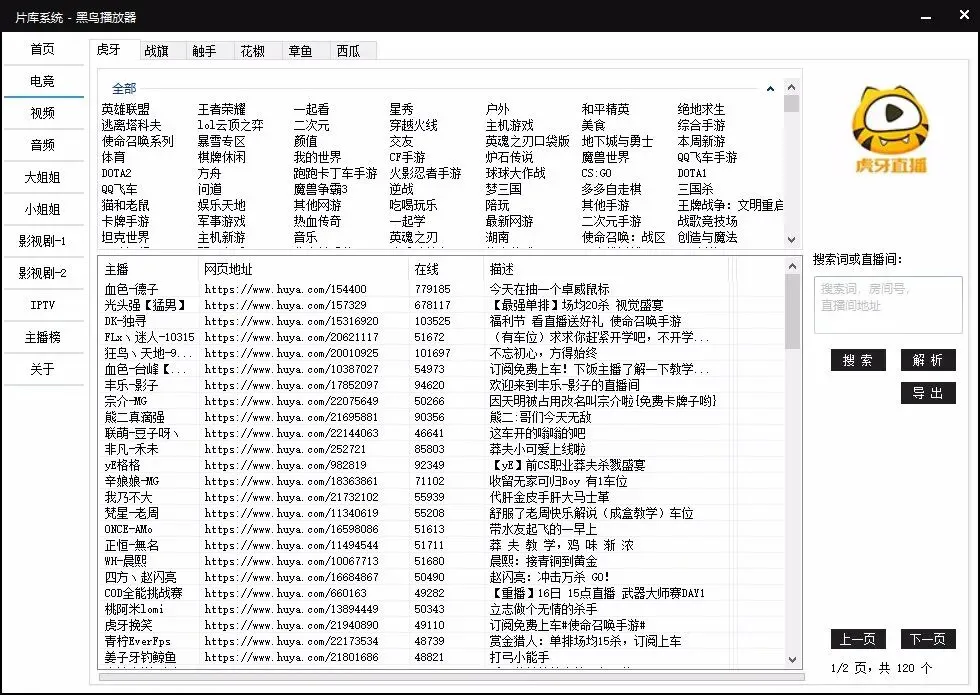Minimize the 黑鸟播放器 window
980x695 pixels.
pos(926,17)
